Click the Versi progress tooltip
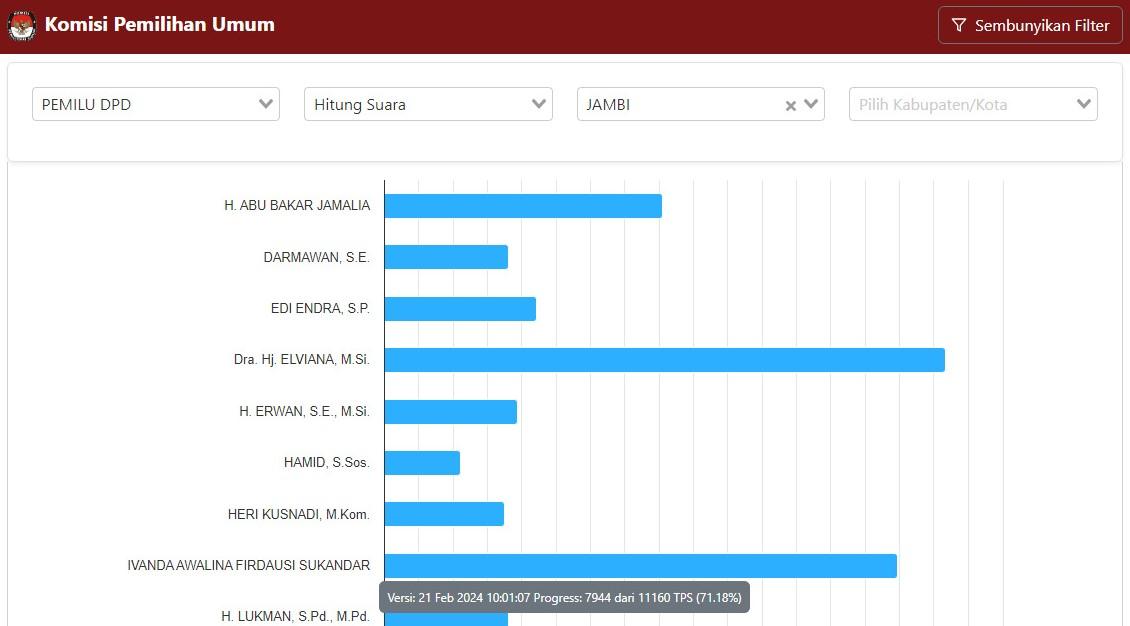The height and width of the screenshot is (626, 1130). [x=564, y=598]
